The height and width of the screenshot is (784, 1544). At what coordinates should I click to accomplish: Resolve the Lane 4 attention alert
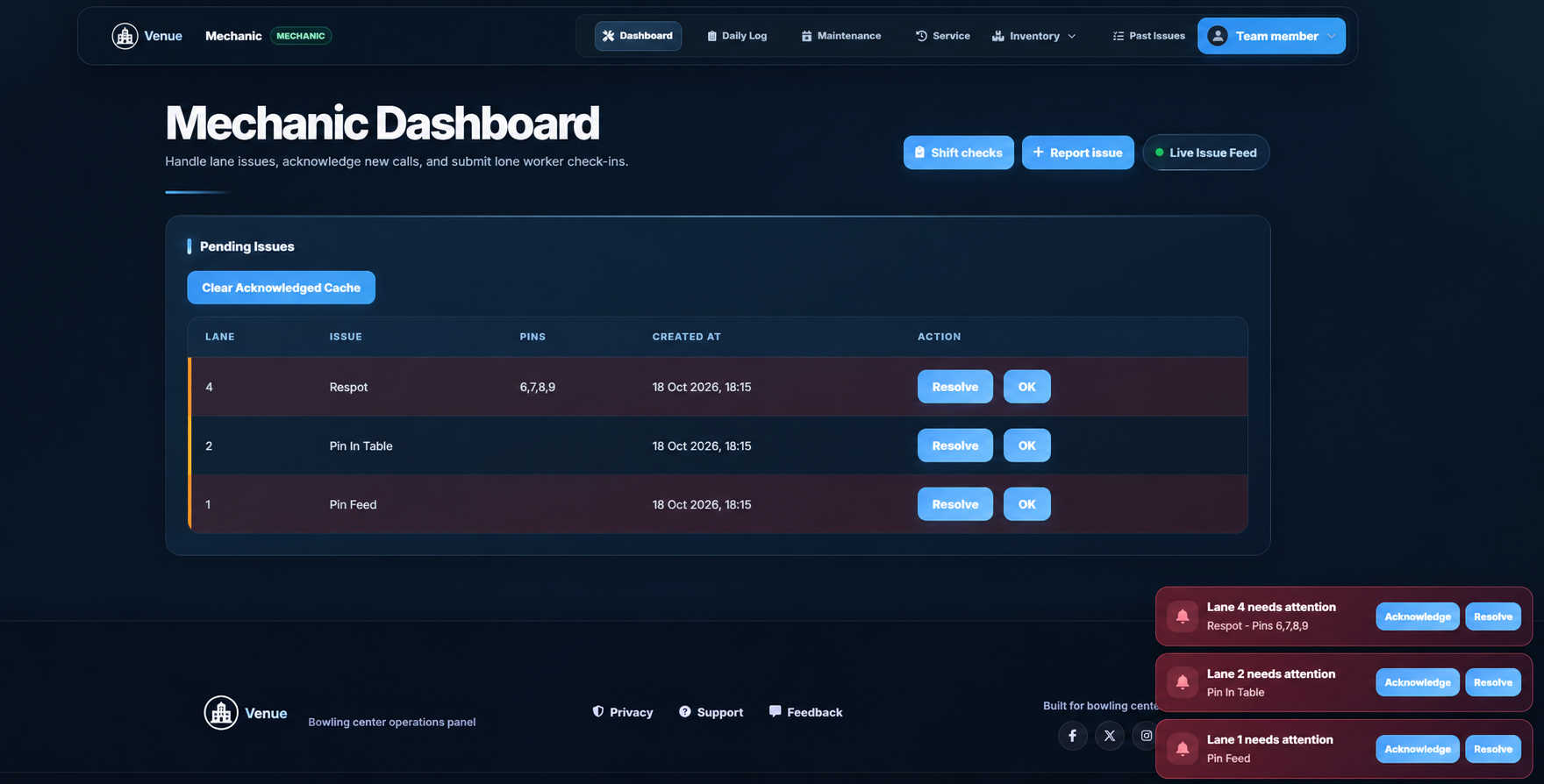point(1493,617)
